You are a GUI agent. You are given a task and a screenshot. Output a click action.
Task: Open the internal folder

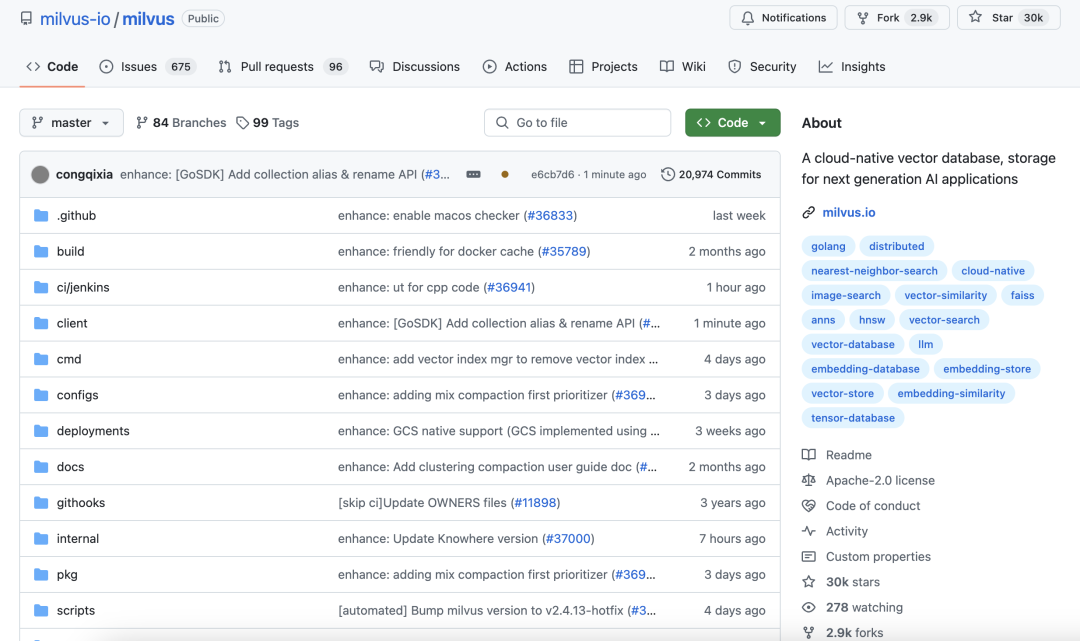(x=78, y=539)
